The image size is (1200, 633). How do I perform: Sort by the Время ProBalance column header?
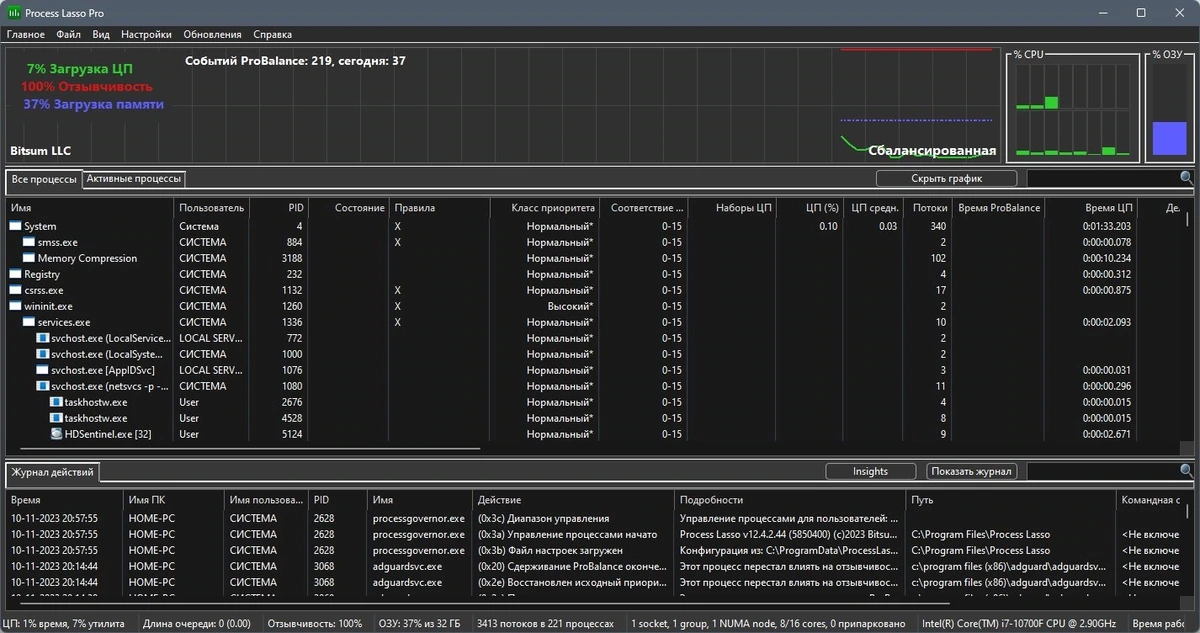click(999, 208)
